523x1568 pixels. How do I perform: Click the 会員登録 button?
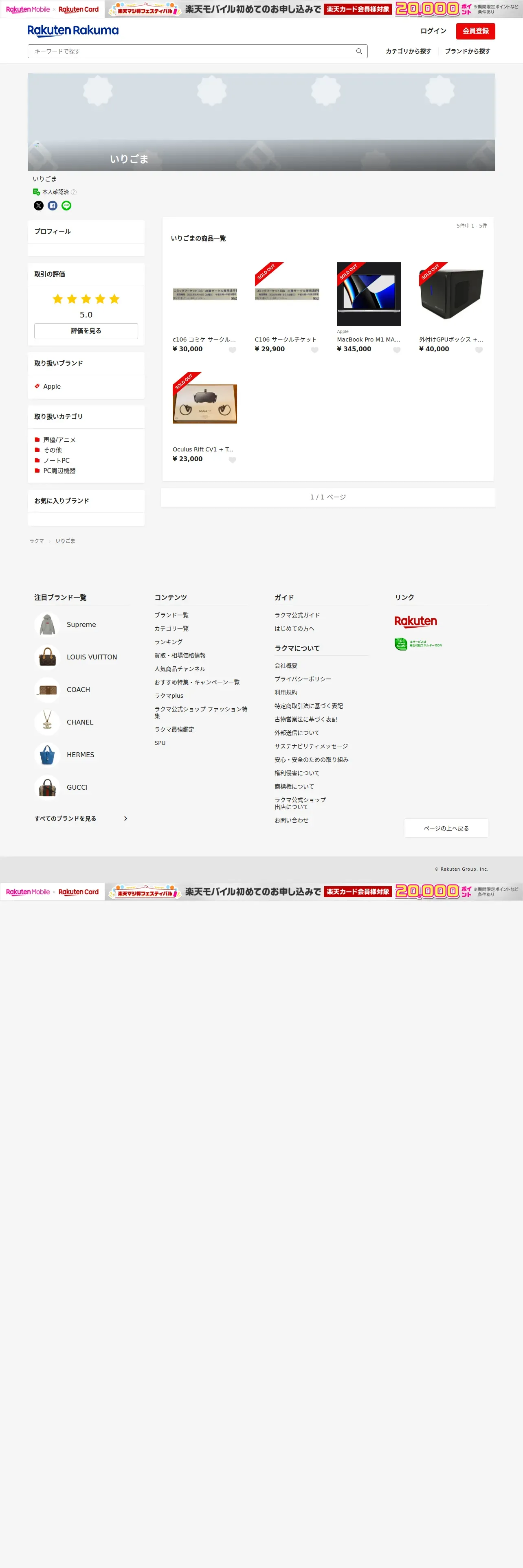475,31
